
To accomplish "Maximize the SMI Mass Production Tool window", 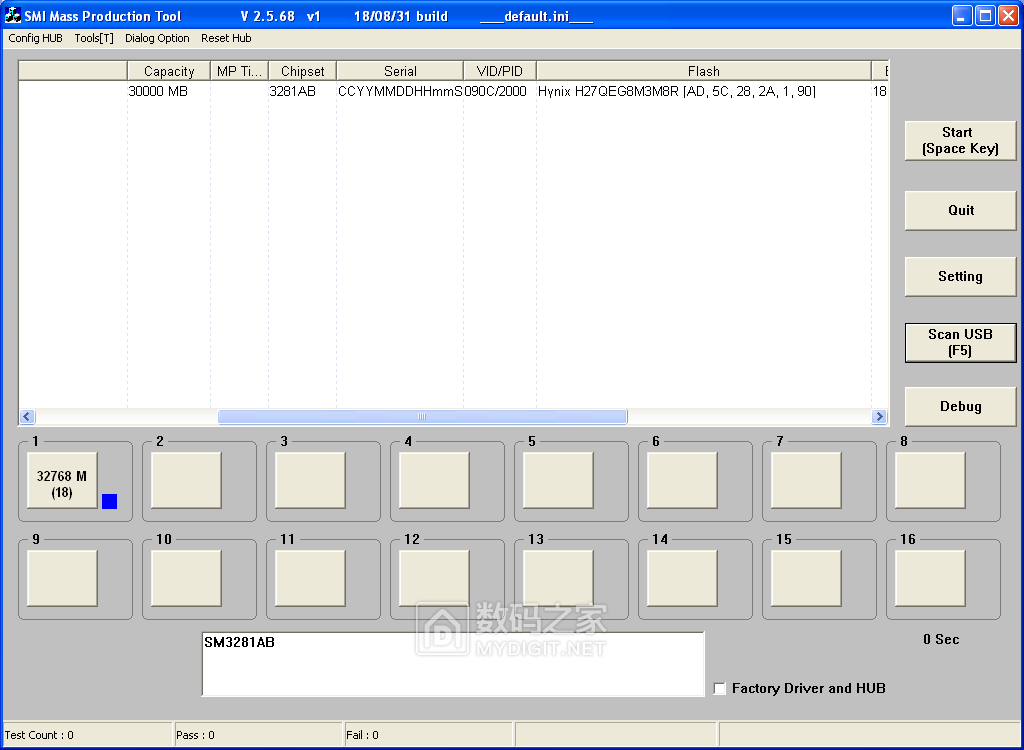I will [x=985, y=16].
